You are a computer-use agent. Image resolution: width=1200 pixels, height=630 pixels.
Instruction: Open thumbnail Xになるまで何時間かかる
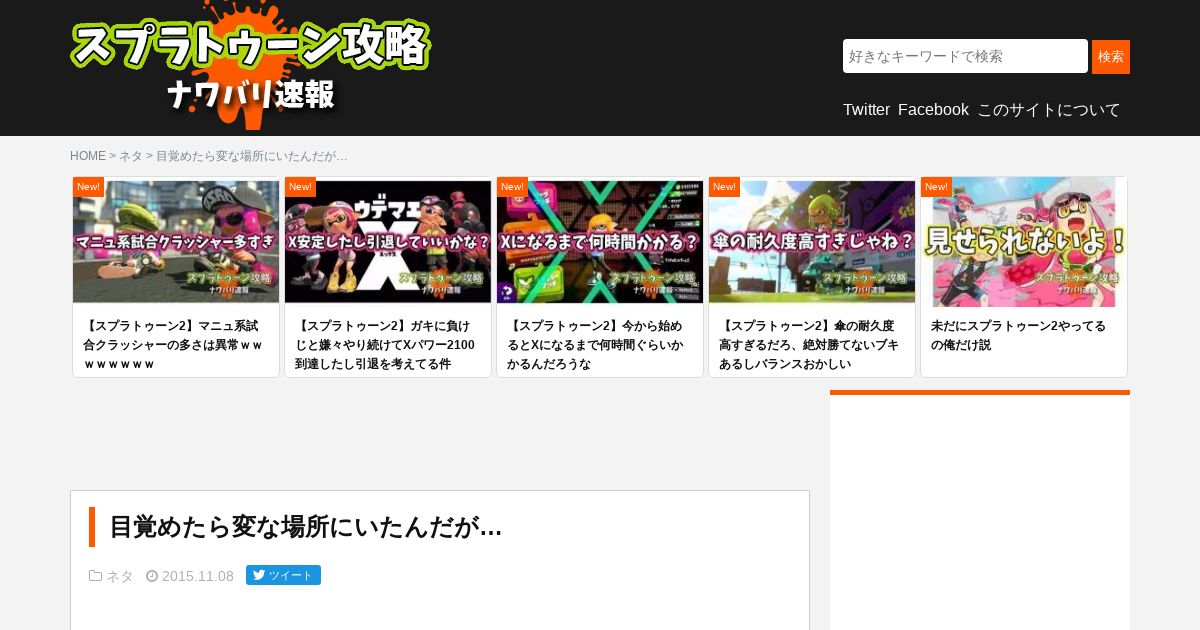click(600, 241)
